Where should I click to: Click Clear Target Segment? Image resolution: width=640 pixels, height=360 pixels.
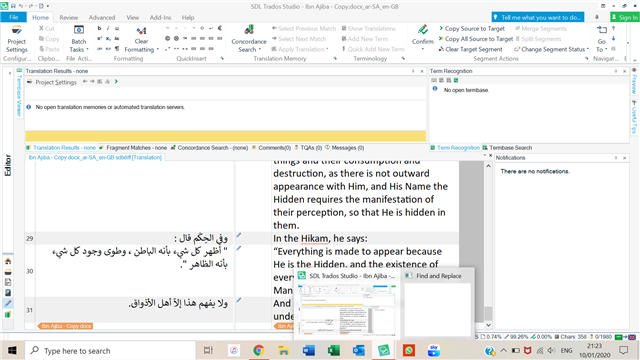pos(470,49)
